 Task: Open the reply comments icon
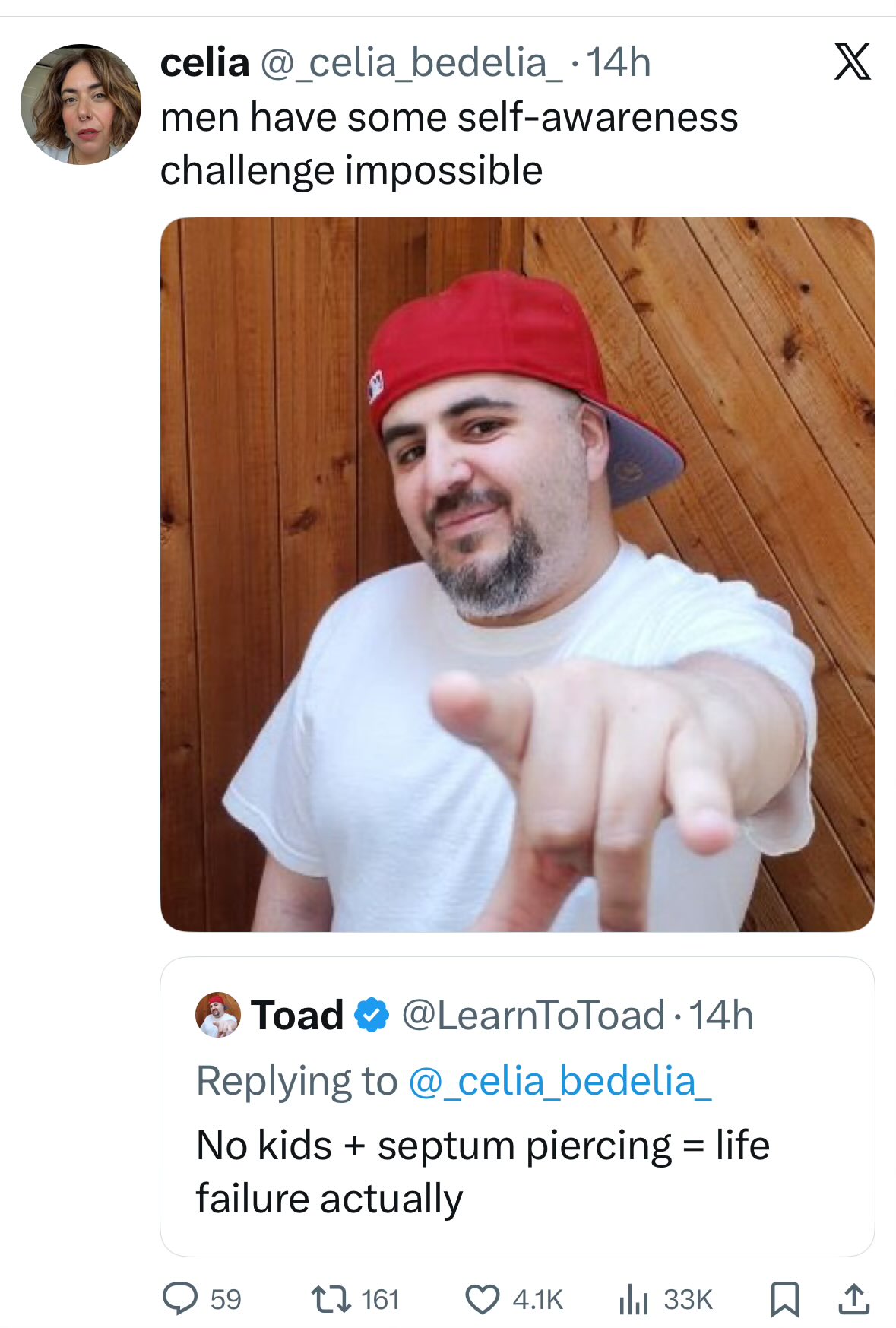[x=180, y=1298]
